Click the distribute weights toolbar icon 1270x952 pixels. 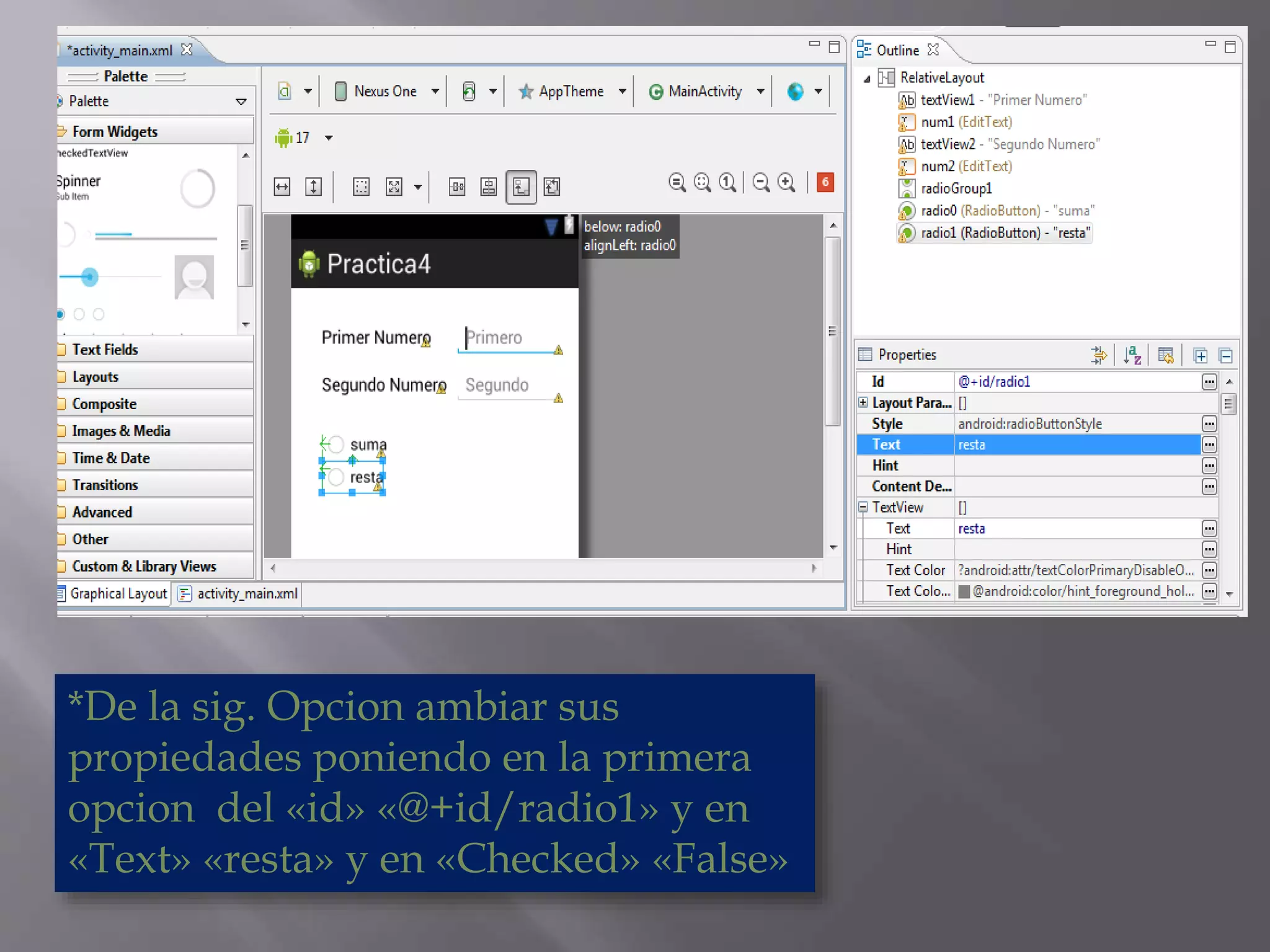pyautogui.click(x=457, y=187)
